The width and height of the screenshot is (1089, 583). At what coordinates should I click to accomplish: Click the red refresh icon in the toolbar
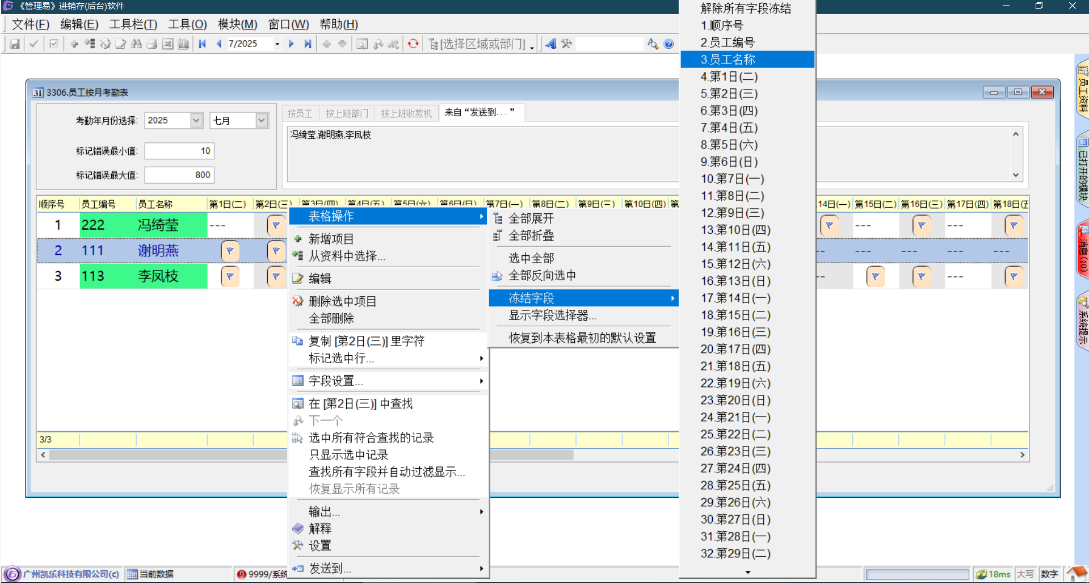tap(412, 44)
